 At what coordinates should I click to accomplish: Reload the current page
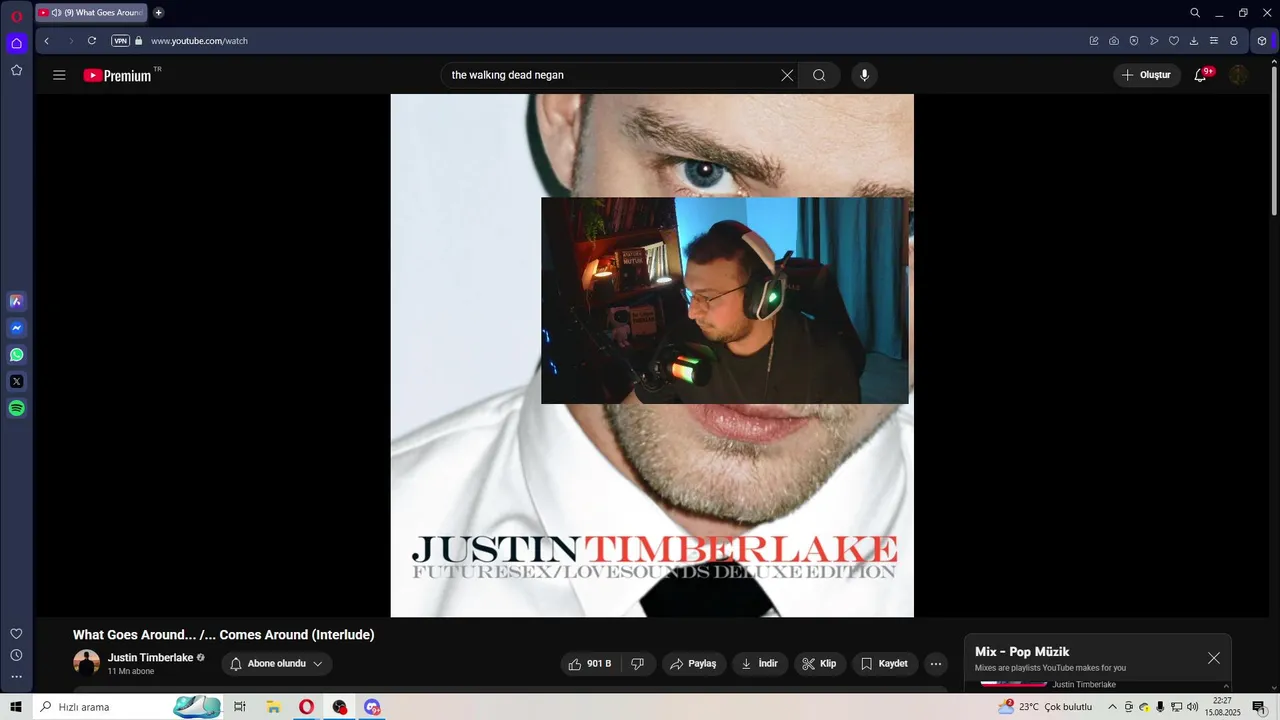(92, 41)
